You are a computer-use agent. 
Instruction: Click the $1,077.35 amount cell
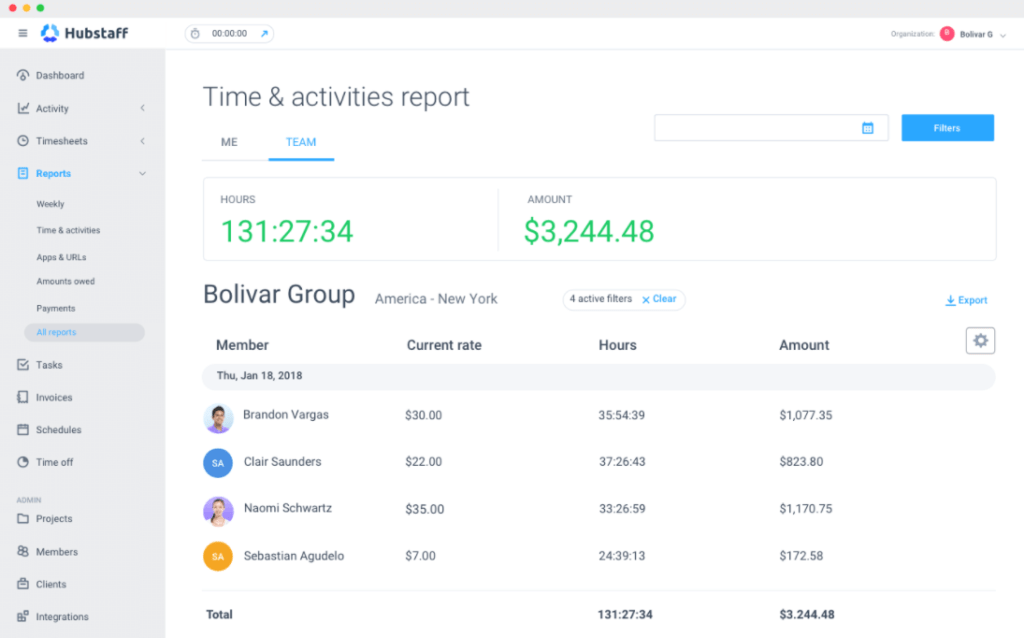tap(806, 415)
